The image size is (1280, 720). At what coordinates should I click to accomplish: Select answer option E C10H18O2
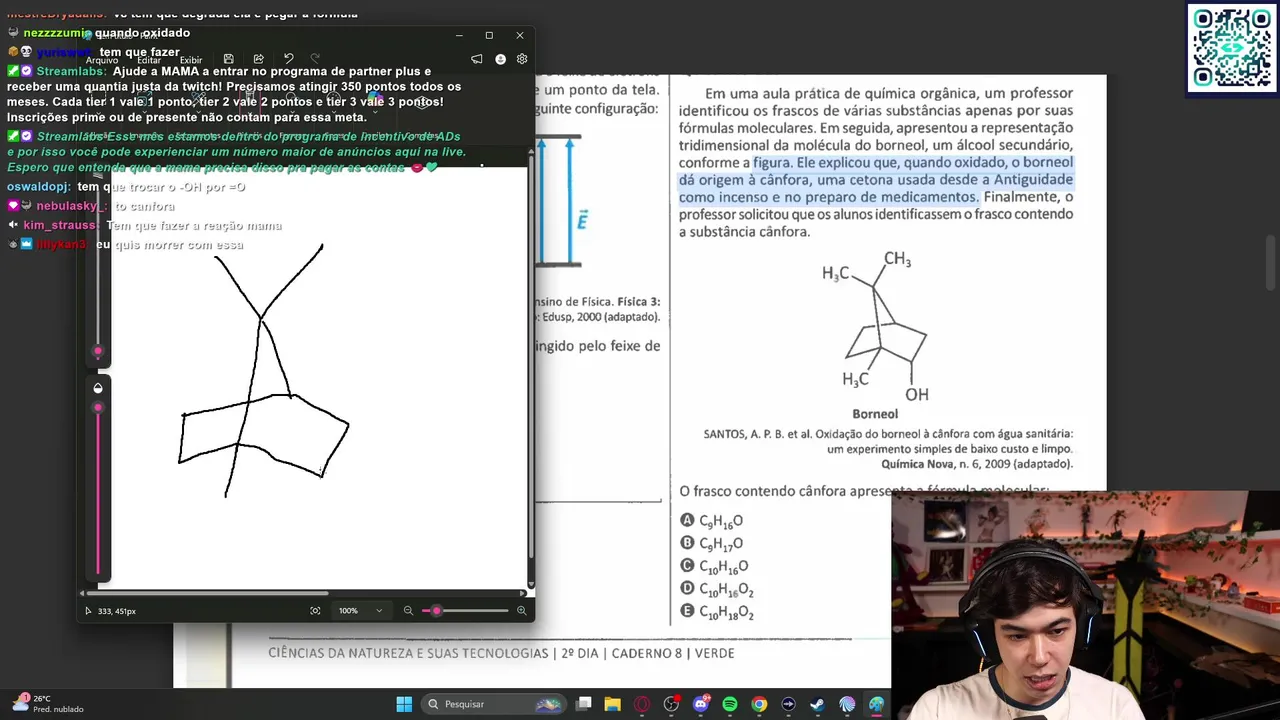717,613
